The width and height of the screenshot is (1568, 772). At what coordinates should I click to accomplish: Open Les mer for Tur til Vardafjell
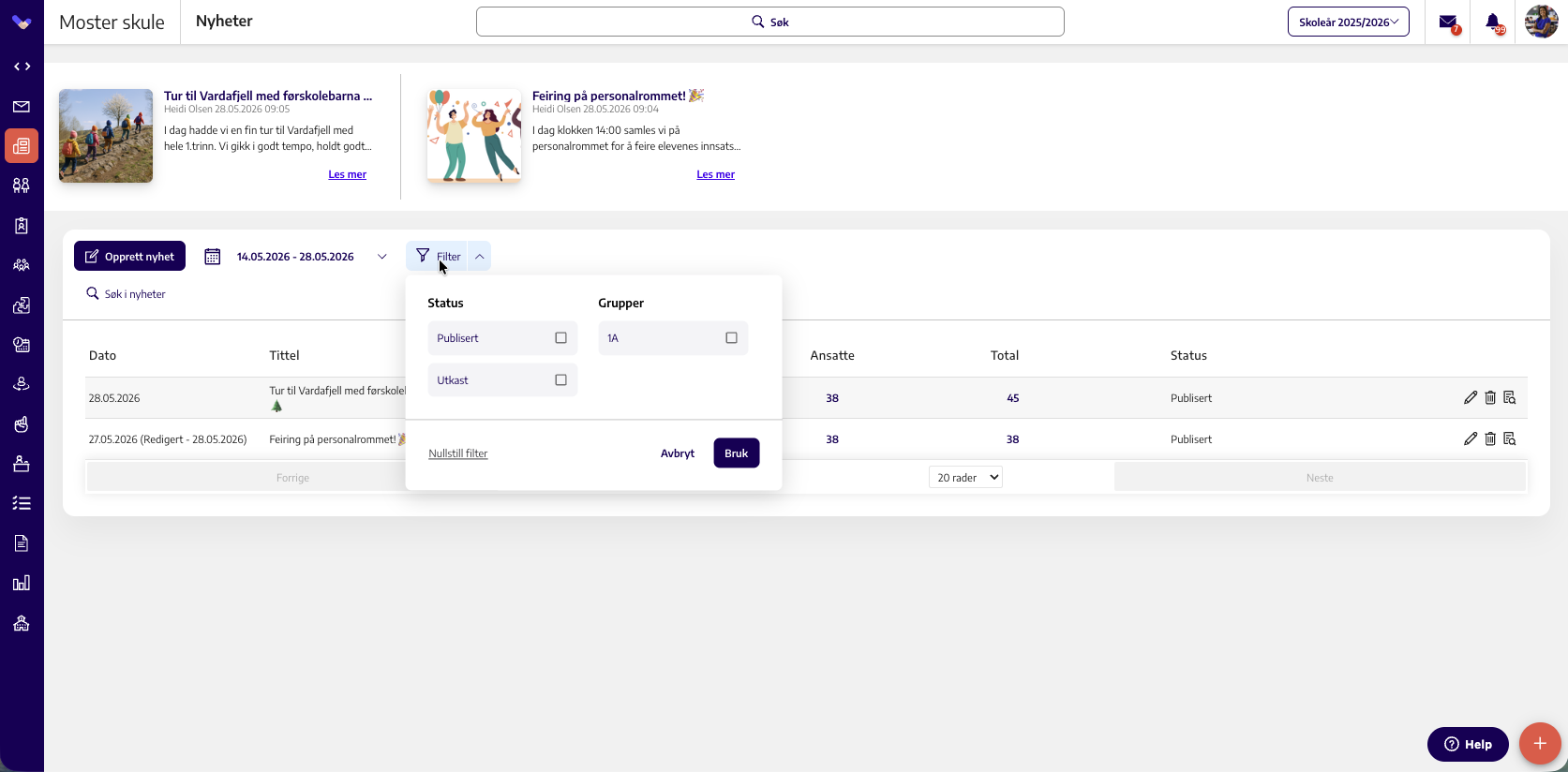click(x=348, y=174)
